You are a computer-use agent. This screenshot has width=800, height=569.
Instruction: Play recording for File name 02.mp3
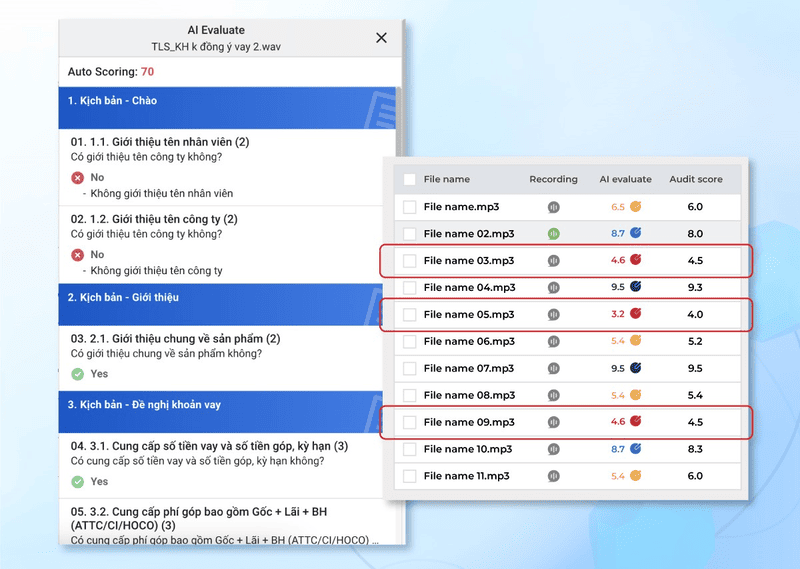[x=553, y=233]
